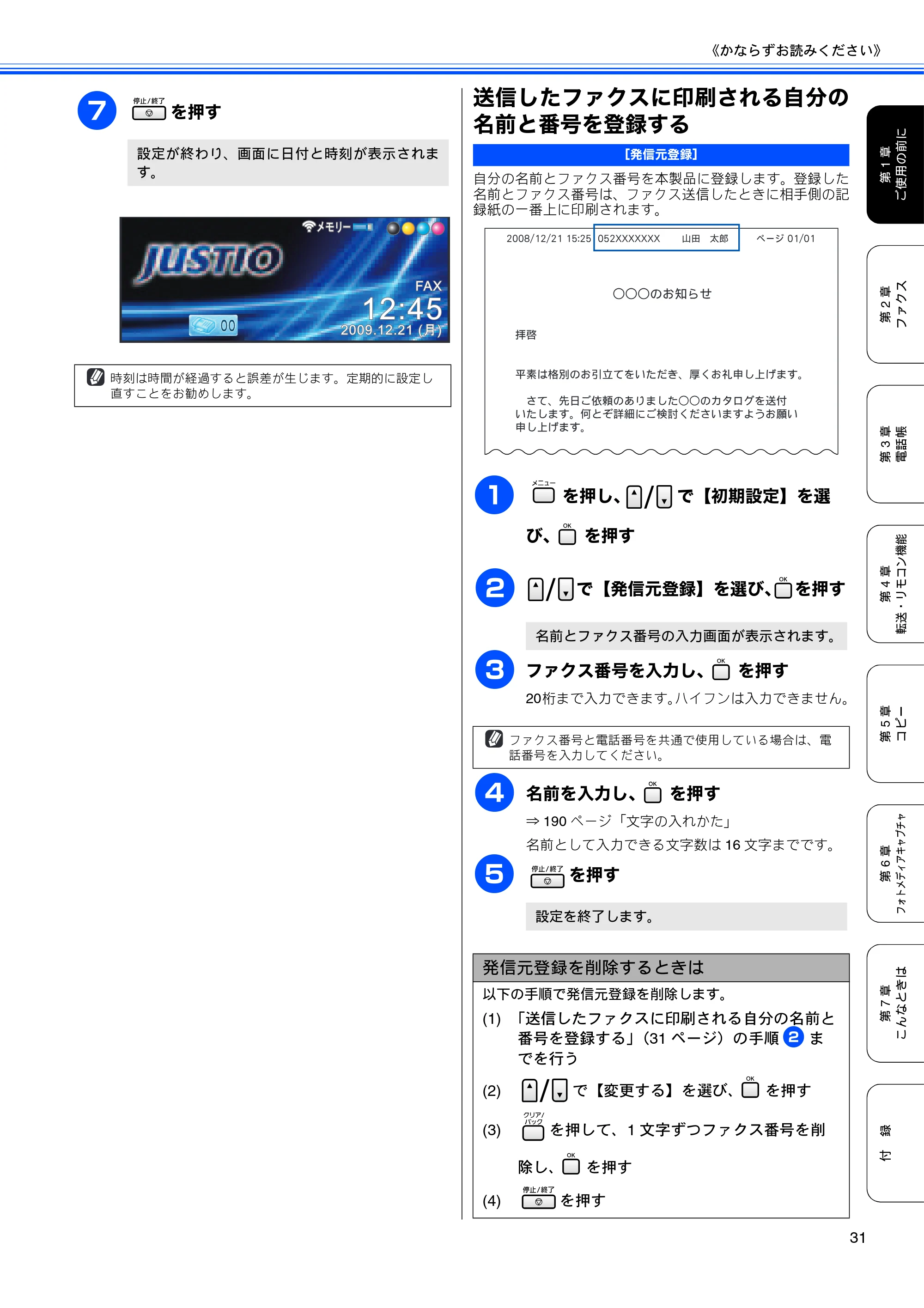The height and width of the screenshot is (1308, 924).
Task: Click the note pencil icon beside 時刻は時間が経過すると
Action: point(95,377)
